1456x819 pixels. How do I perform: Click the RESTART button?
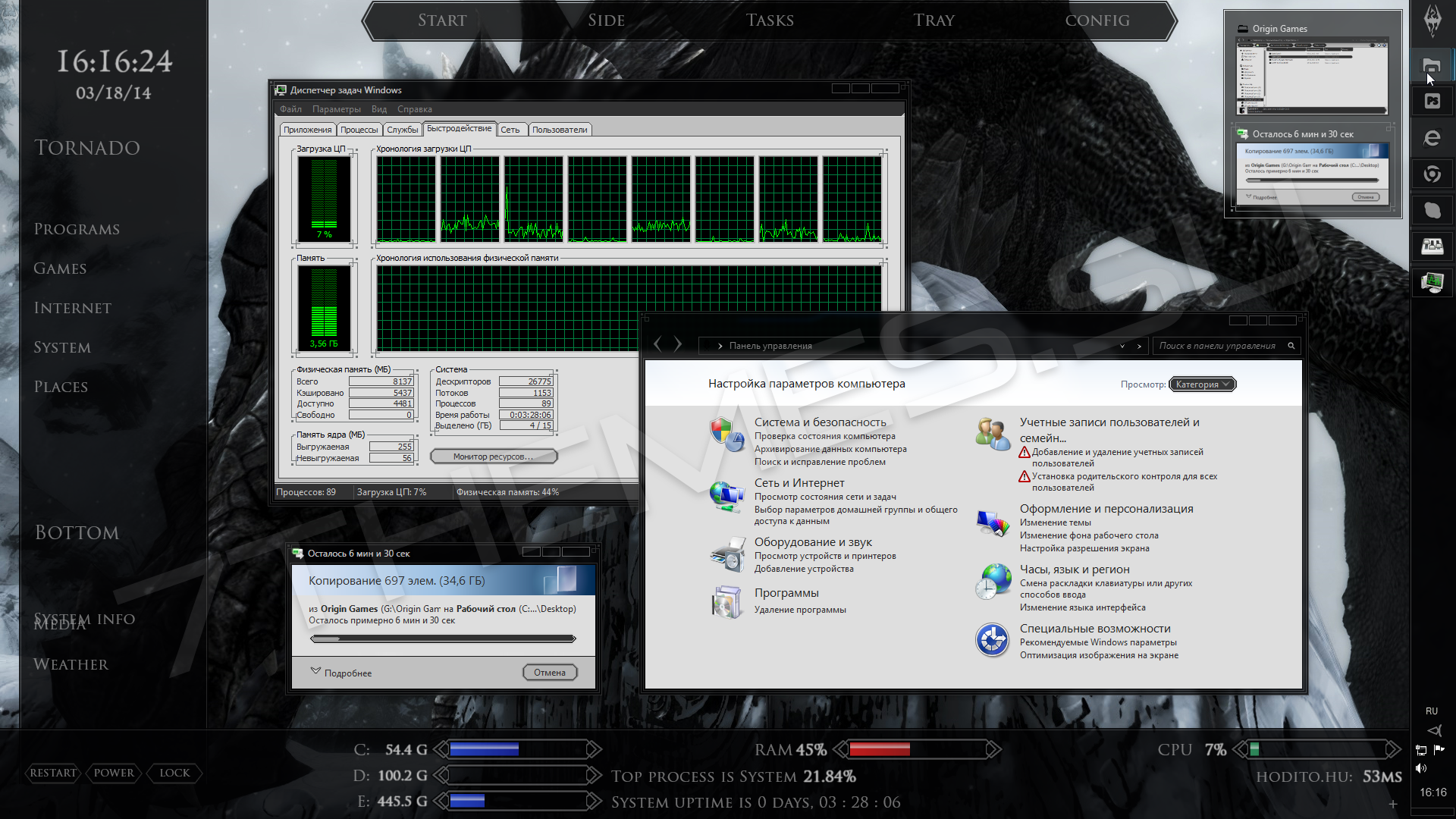(x=53, y=773)
